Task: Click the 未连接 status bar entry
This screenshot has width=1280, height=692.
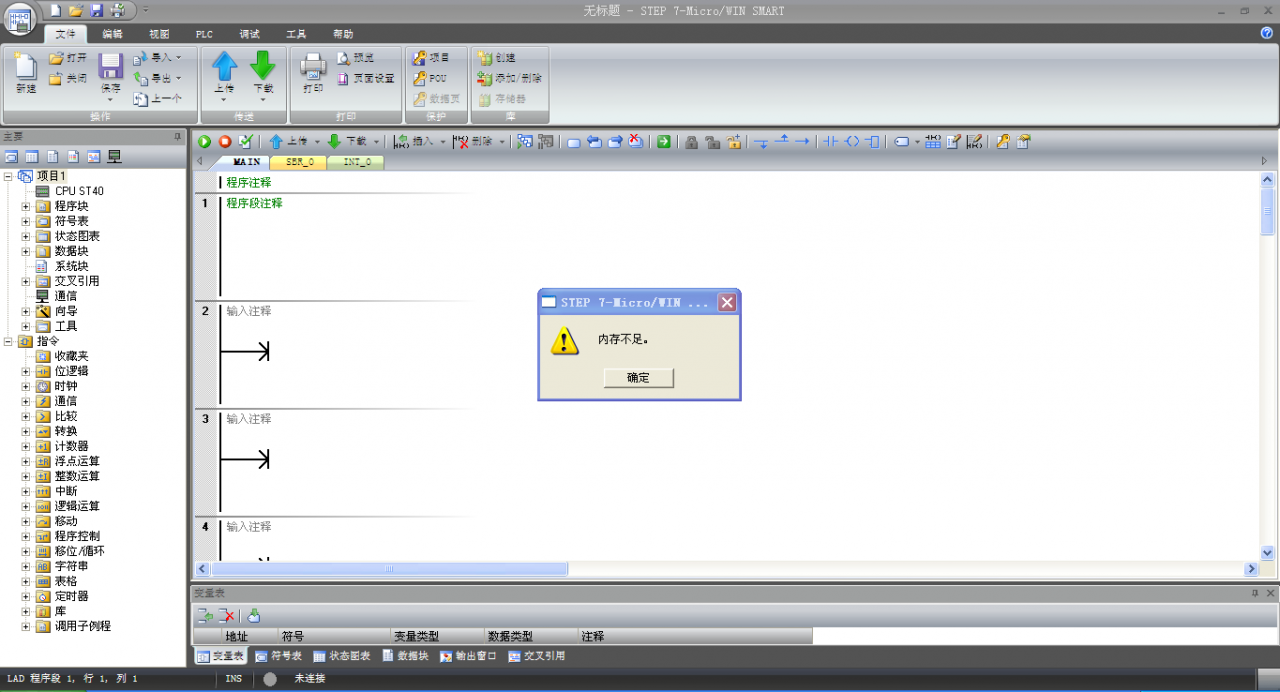Action: pyautogui.click(x=309, y=678)
